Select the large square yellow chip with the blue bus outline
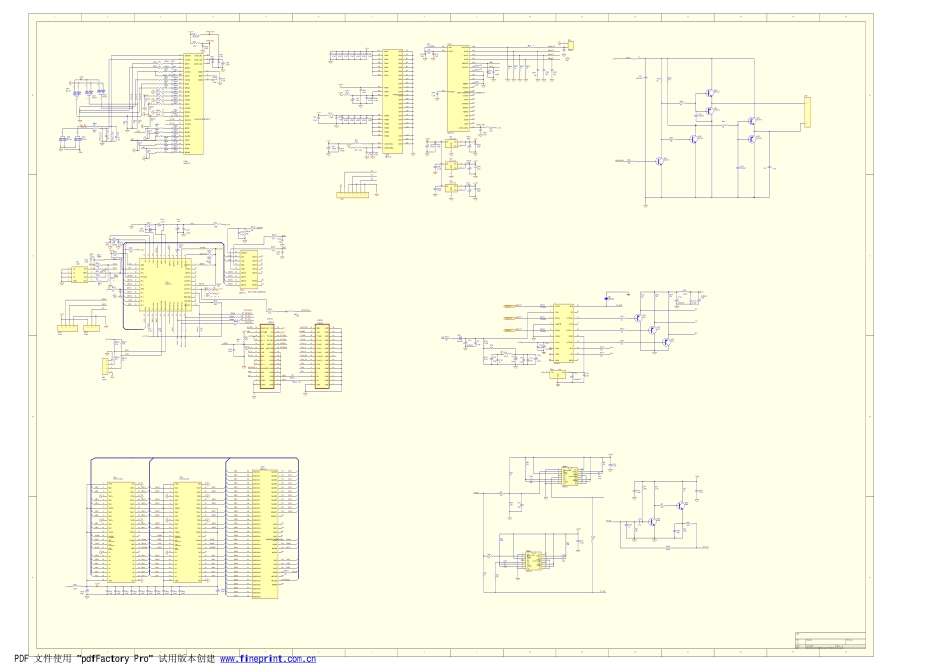950x672 pixels. [165, 283]
